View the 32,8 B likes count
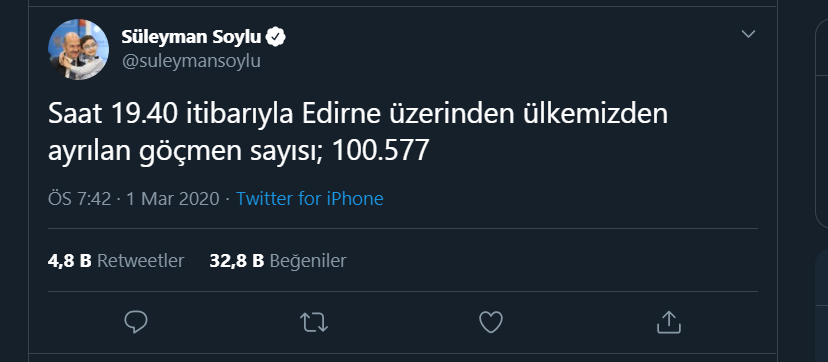The image size is (828, 362). (237, 261)
